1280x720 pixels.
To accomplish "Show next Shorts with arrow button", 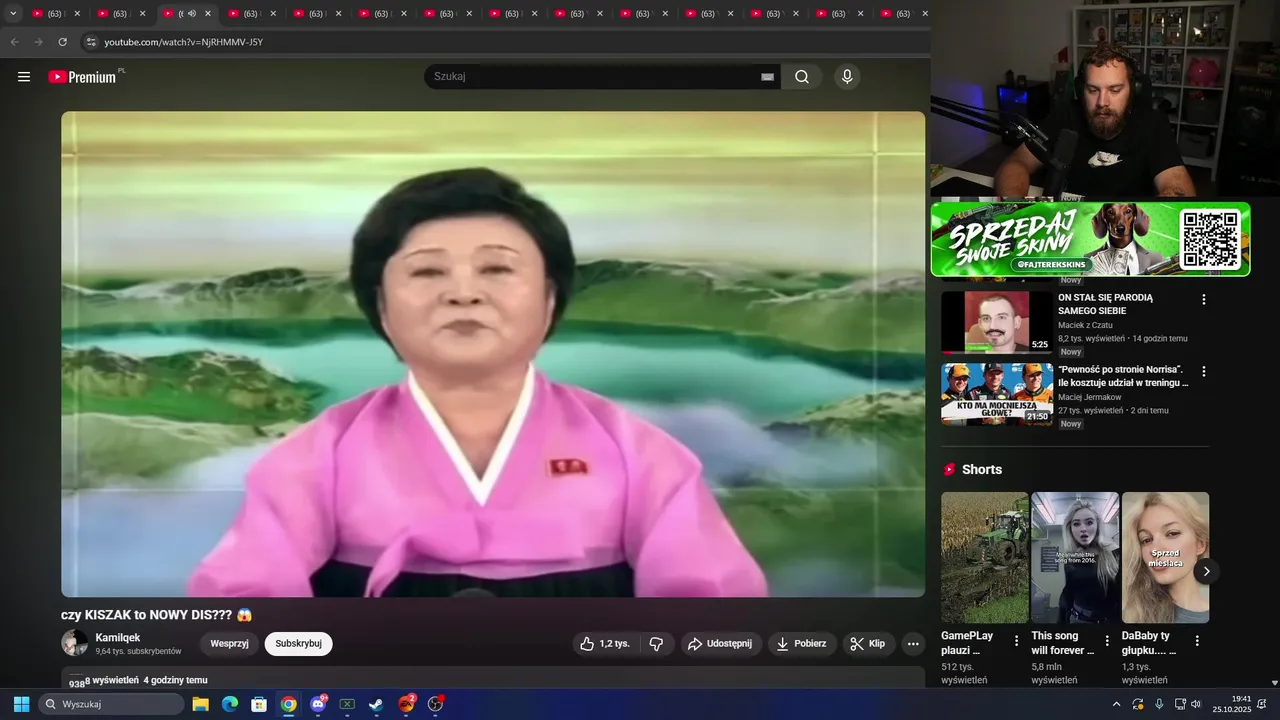I will (x=1206, y=572).
